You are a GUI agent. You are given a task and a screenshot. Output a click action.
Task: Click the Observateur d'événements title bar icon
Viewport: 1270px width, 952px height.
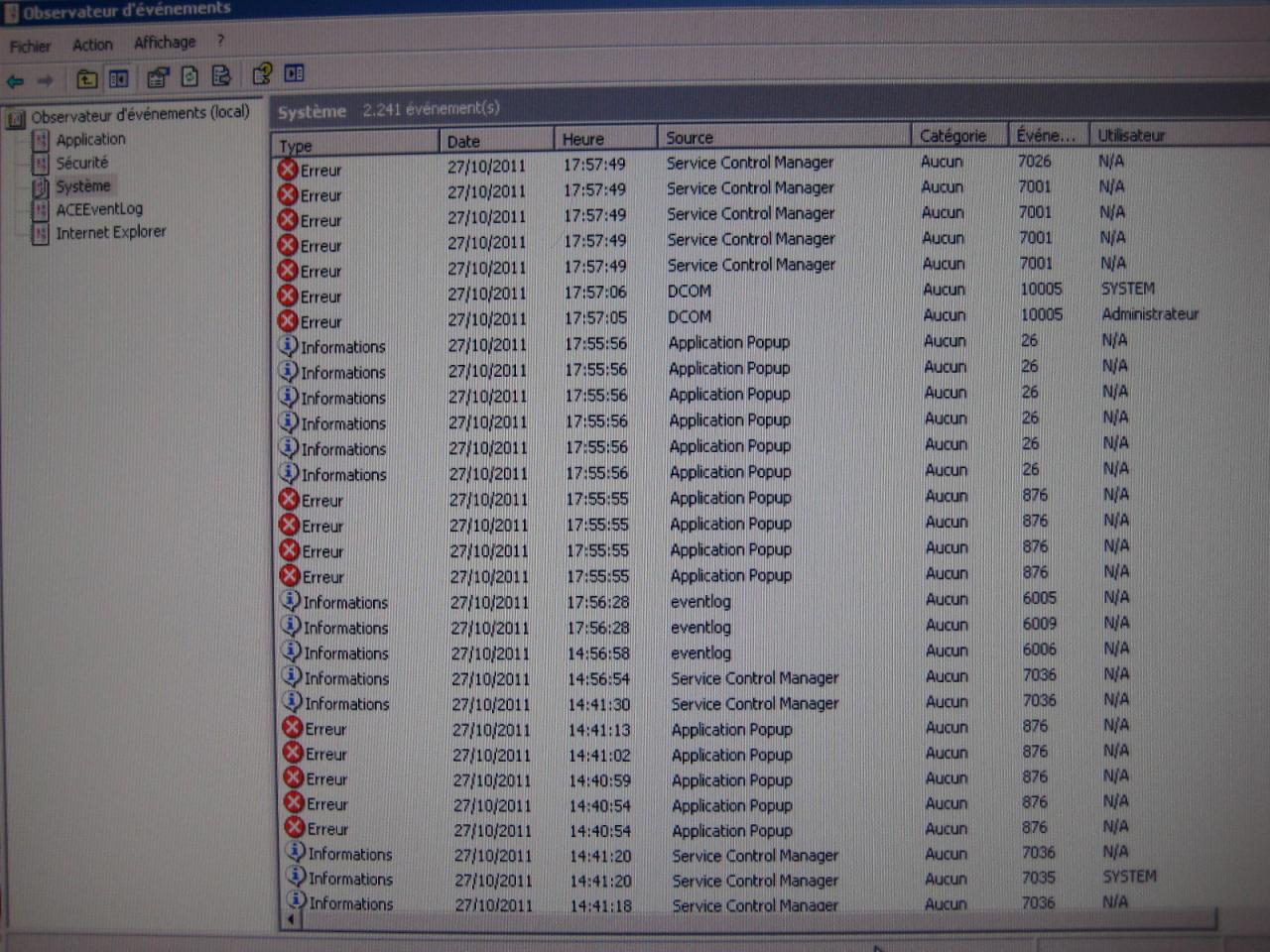coord(11,13)
